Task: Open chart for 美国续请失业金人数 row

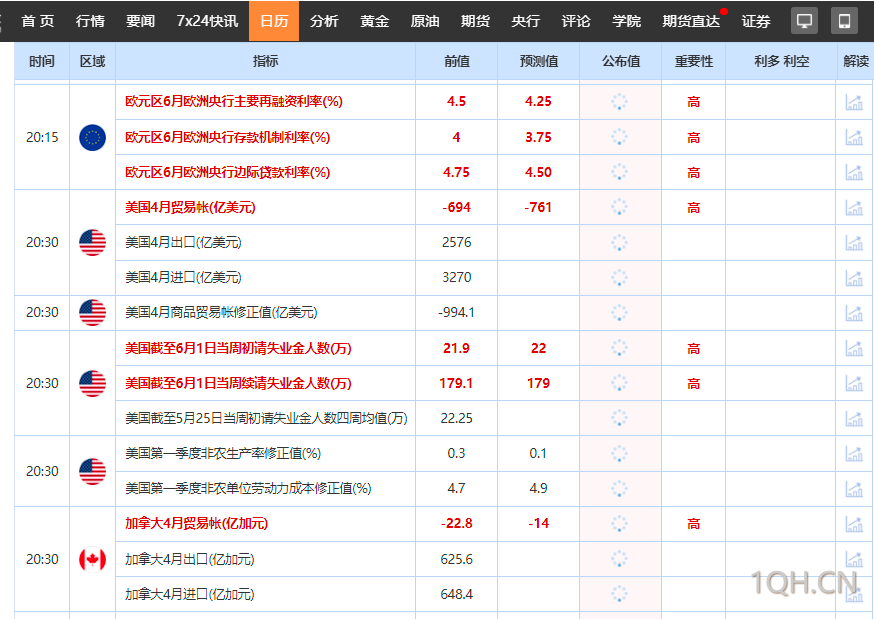Action: (x=854, y=383)
